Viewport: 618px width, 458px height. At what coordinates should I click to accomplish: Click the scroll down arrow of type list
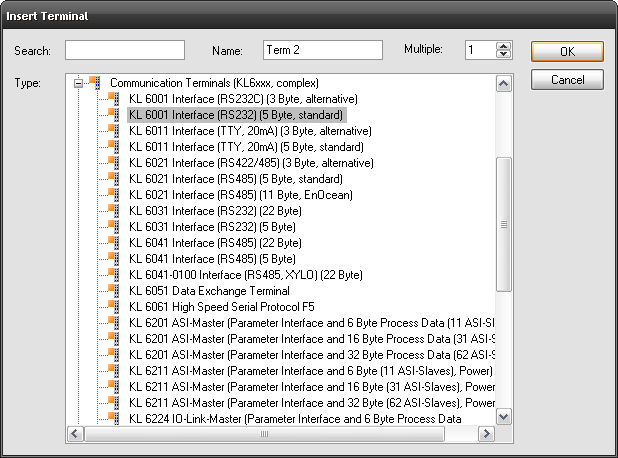503,417
